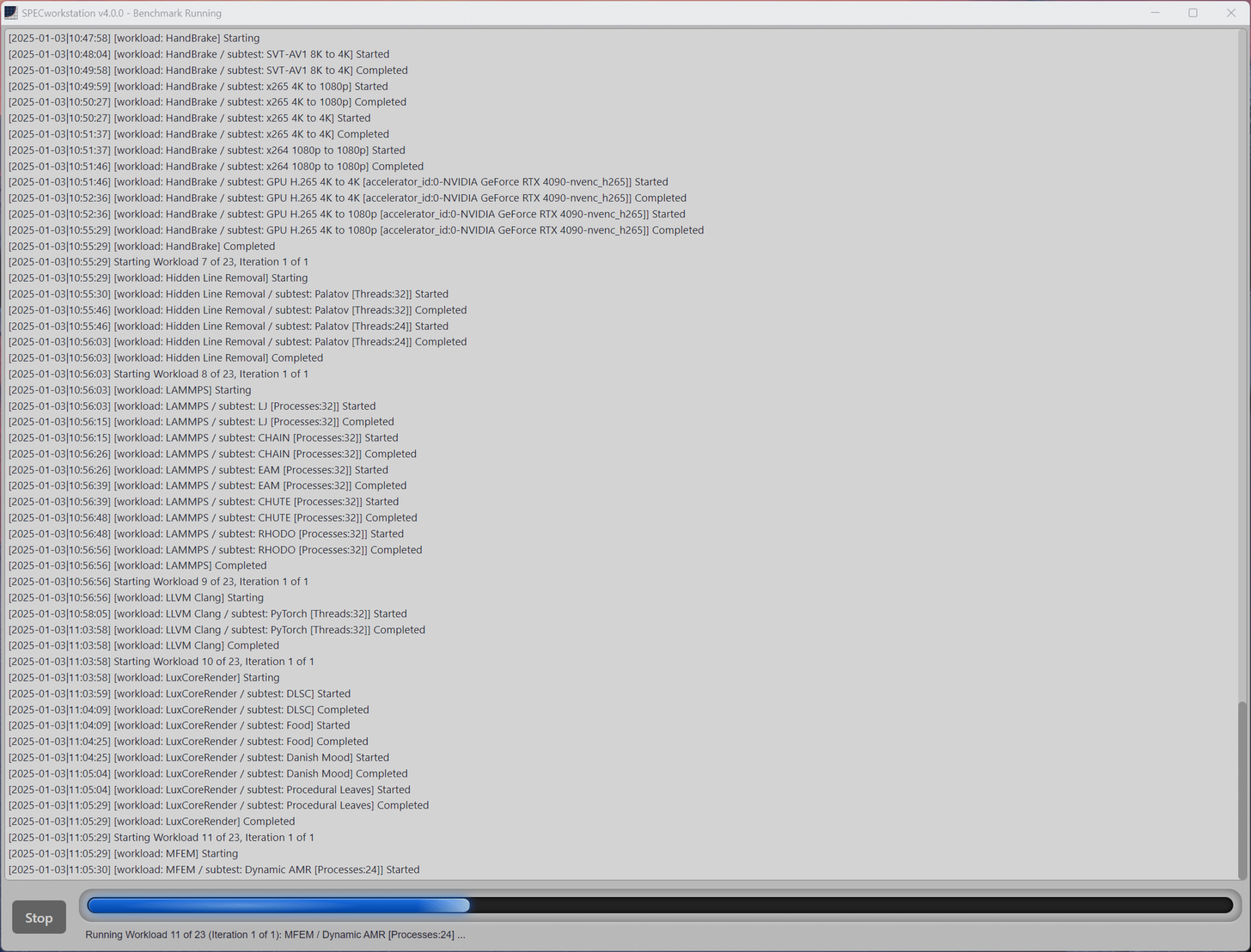Image resolution: width=1251 pixels, height=952 pixels.
Task: Minimize the SPECworkstation window
Action: [1155, 13]
